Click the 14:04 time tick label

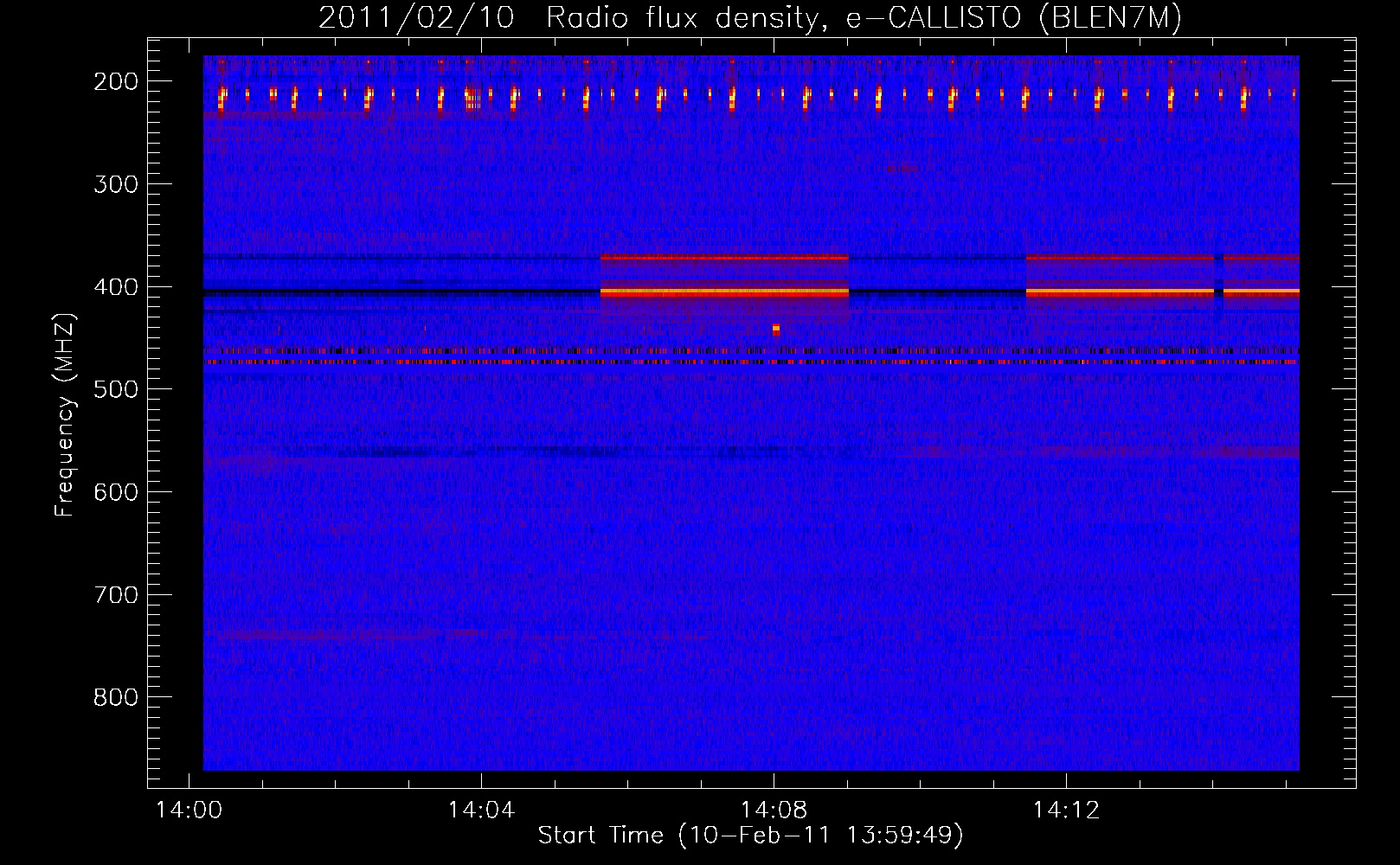pyautogui.click(x=481, y=811)
